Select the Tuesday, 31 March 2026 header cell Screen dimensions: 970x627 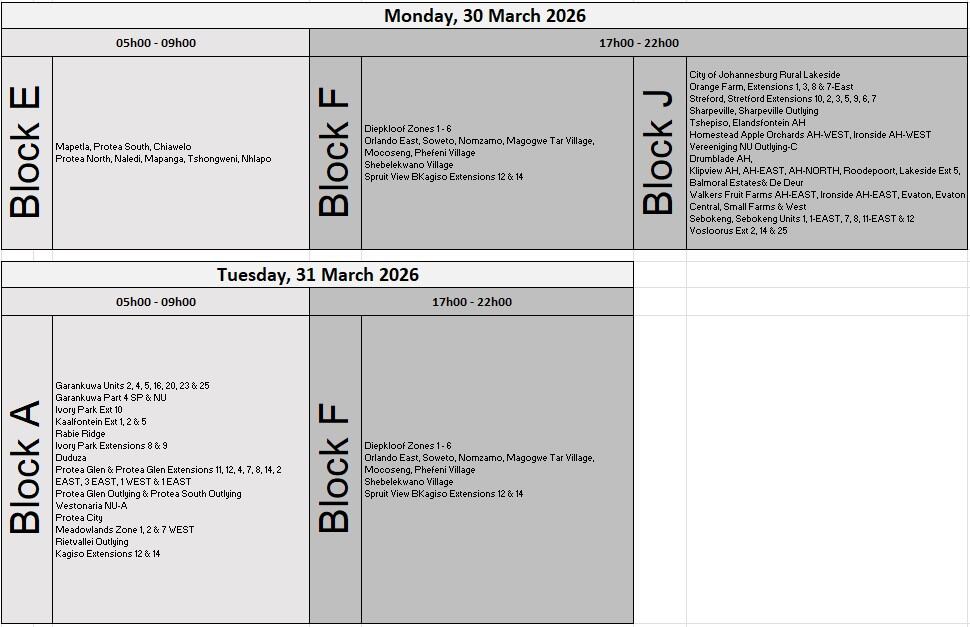(x=318, y=275)
